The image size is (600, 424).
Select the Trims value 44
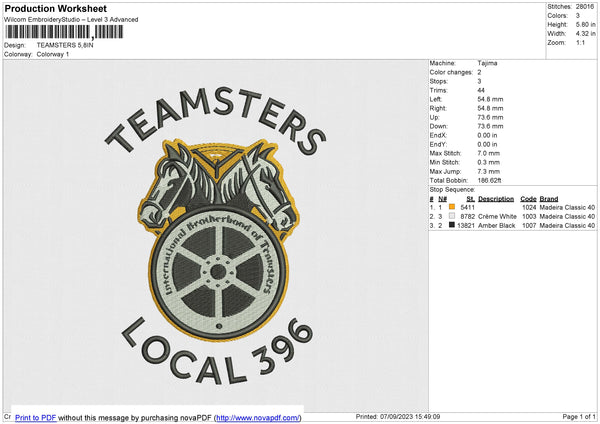481,90
